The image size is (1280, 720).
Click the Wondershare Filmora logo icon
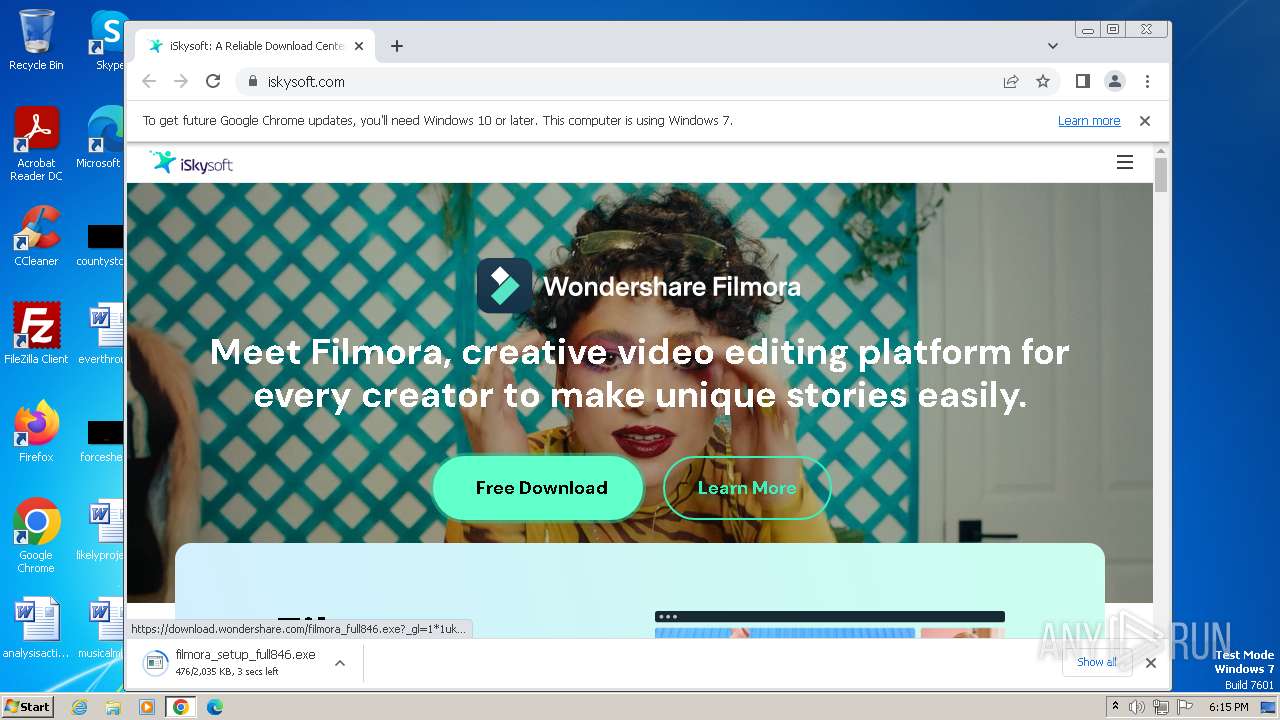point(504,286)
